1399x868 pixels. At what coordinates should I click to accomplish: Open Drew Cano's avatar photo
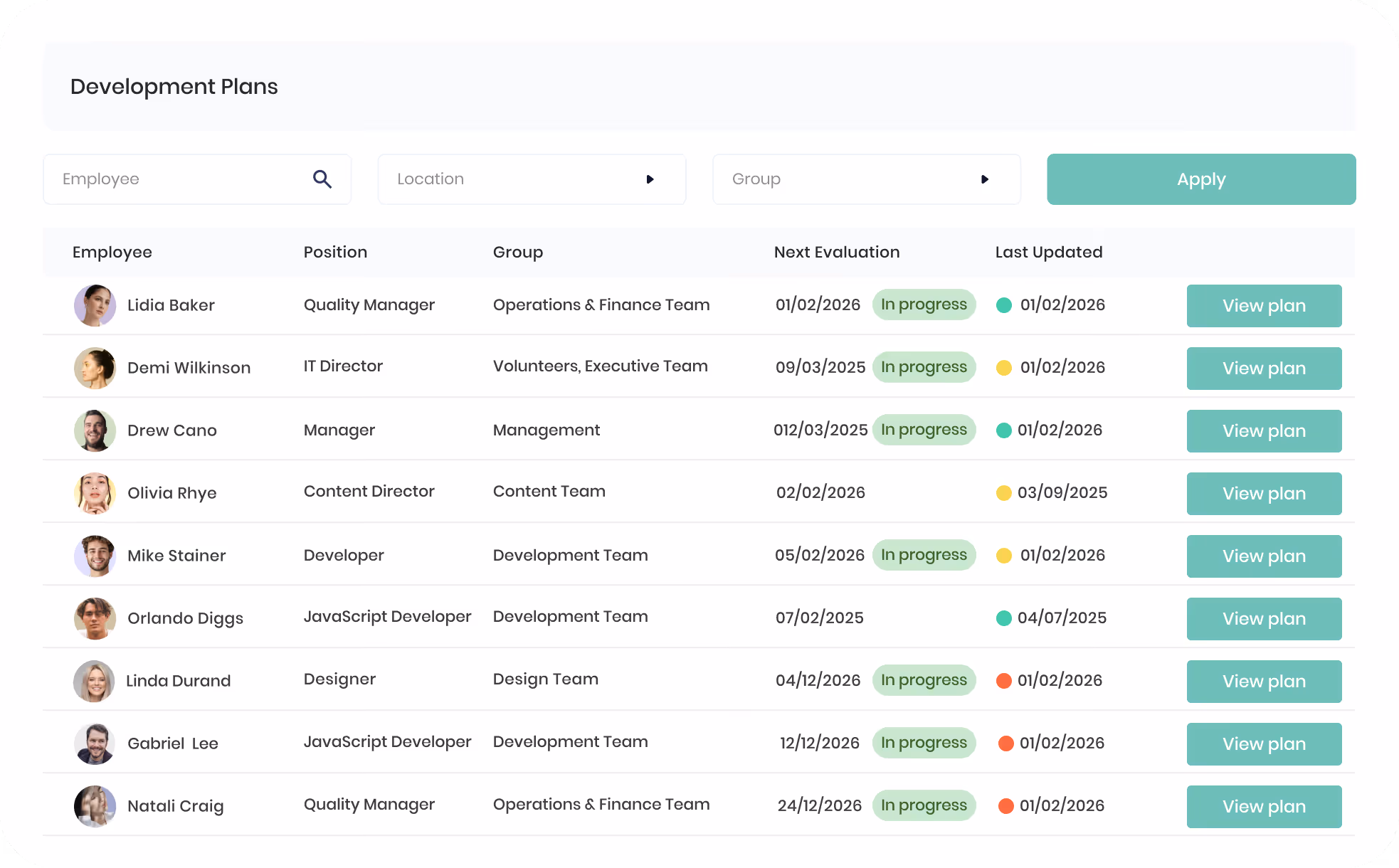tap(95, 430)
